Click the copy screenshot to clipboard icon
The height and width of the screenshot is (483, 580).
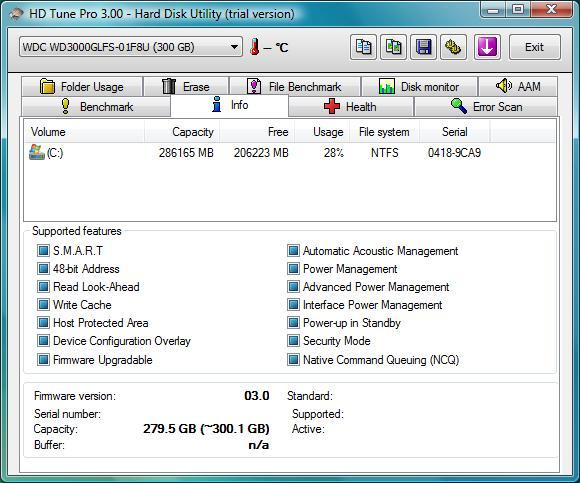click(393, 47)
